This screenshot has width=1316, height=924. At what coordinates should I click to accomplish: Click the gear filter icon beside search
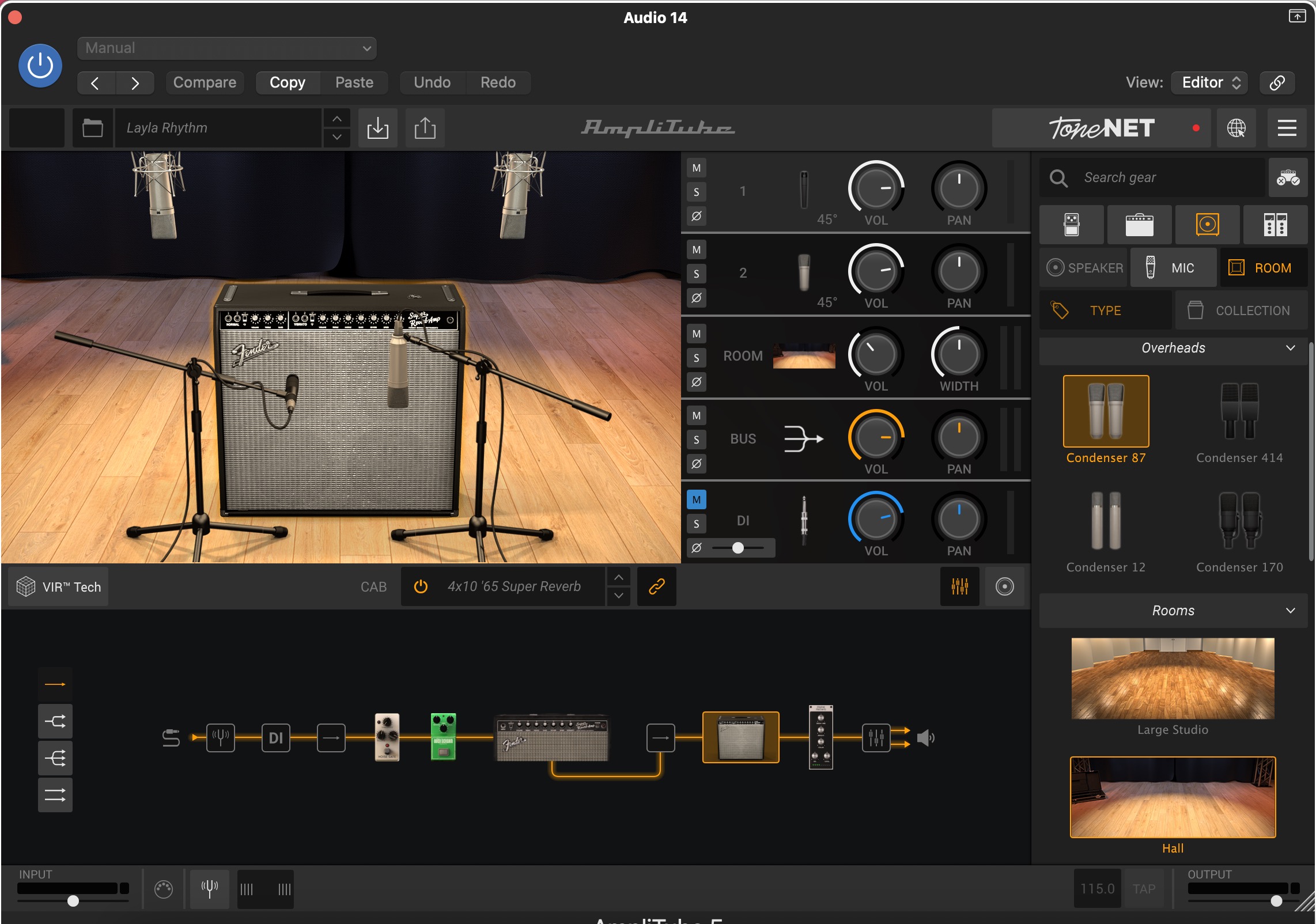pyautogui.click(x=1288, y=177)
